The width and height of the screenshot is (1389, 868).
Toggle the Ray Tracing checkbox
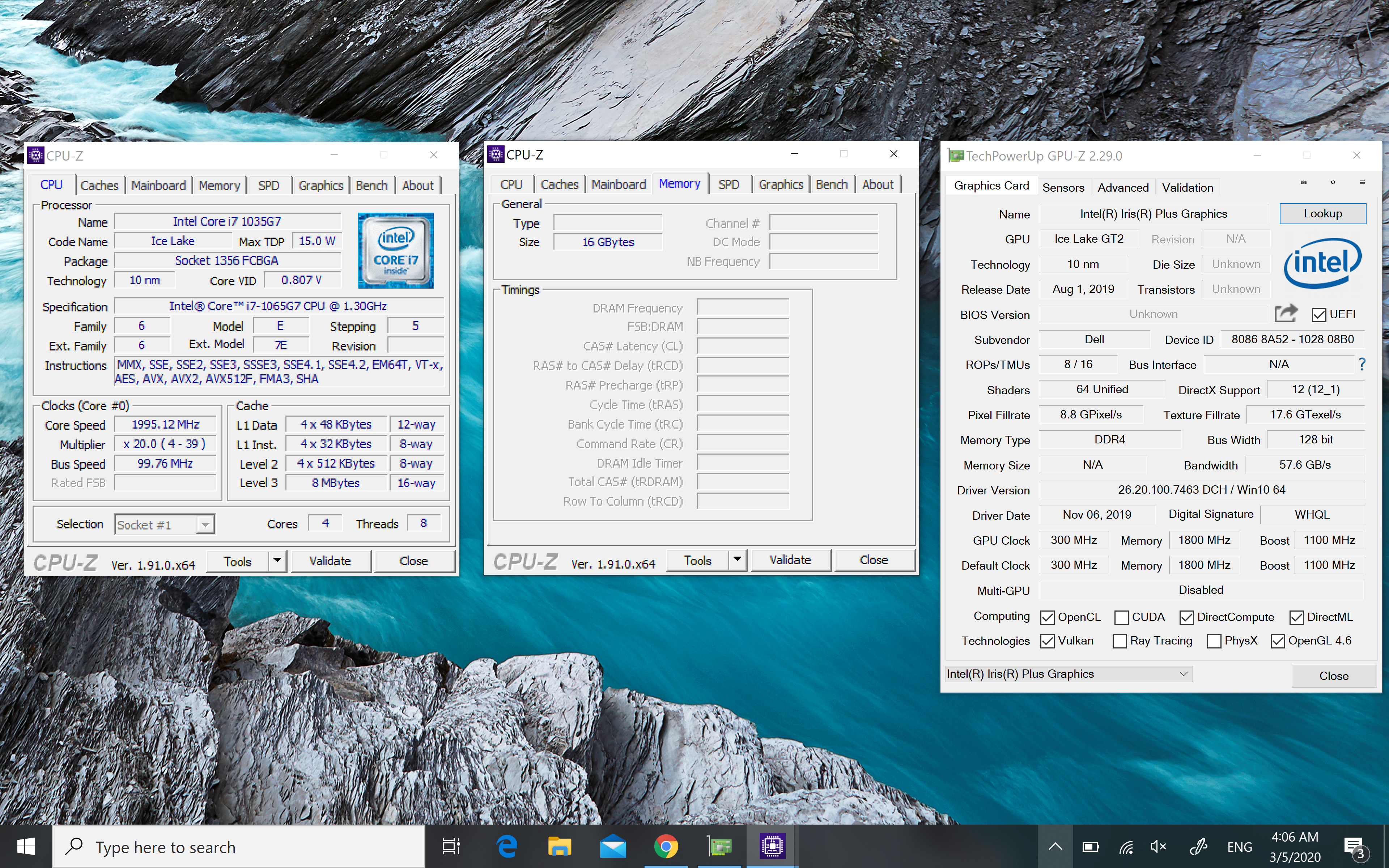pos(1119,641)
